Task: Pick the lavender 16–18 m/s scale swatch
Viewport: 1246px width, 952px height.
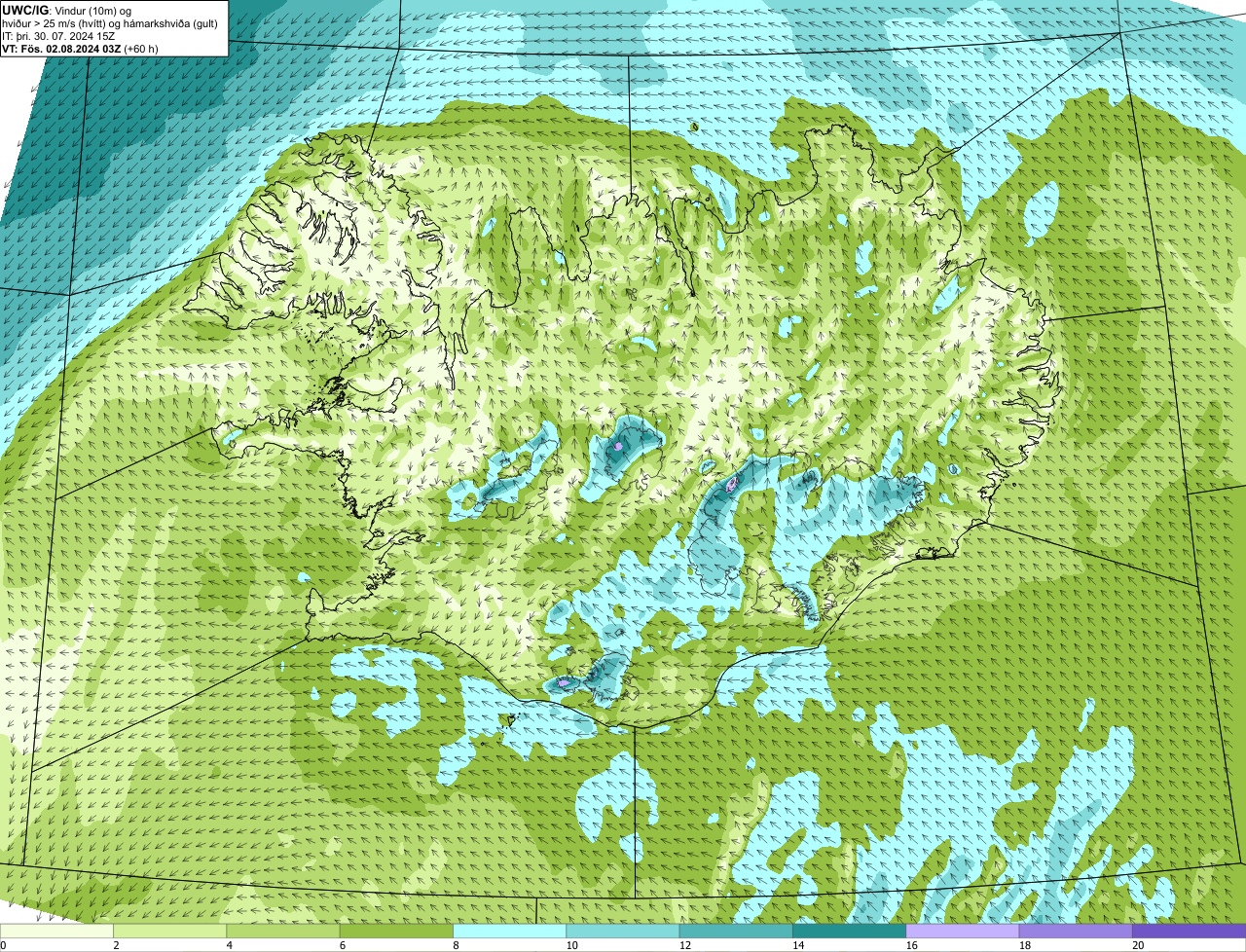Action: click(963, 932)
